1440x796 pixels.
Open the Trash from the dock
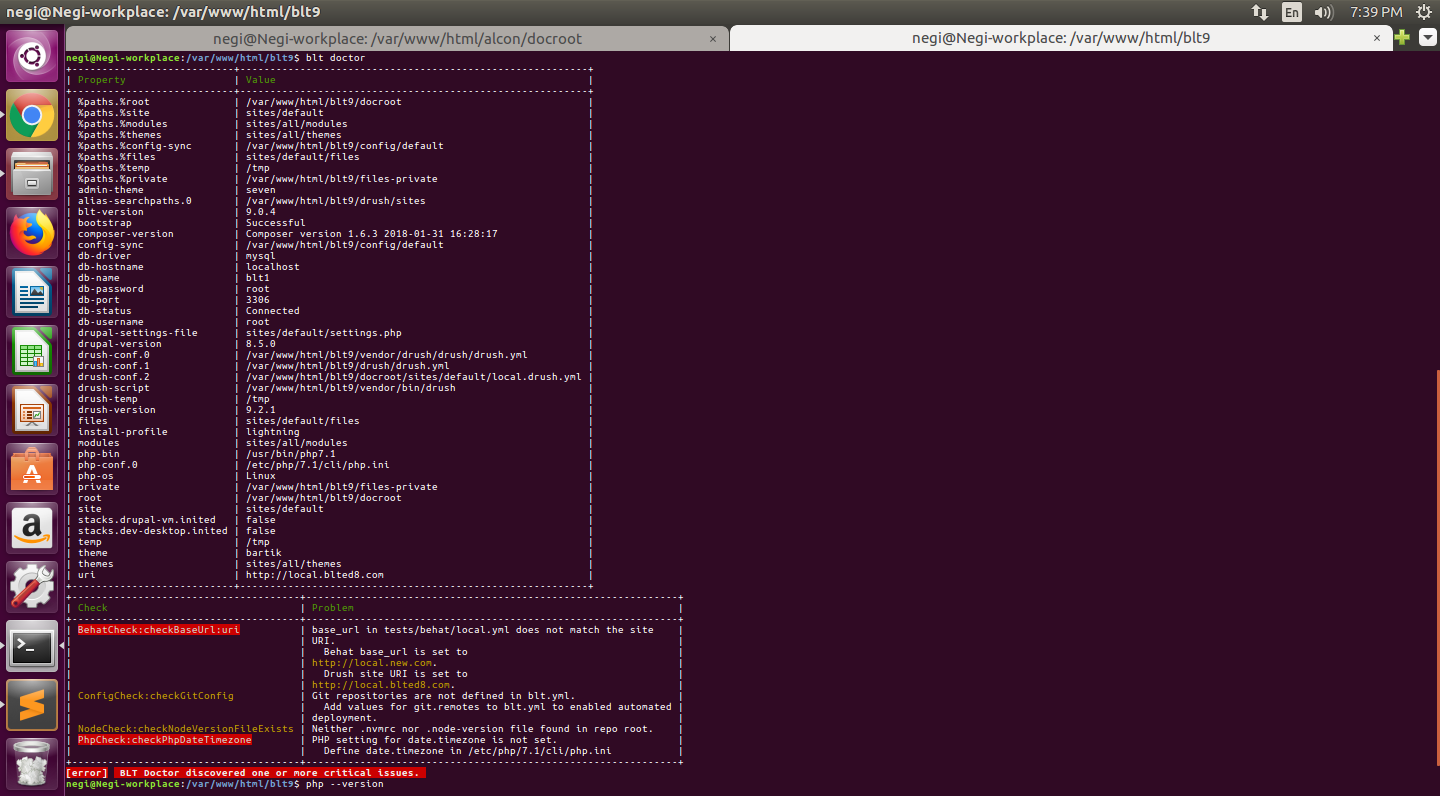tap(32, 762)
